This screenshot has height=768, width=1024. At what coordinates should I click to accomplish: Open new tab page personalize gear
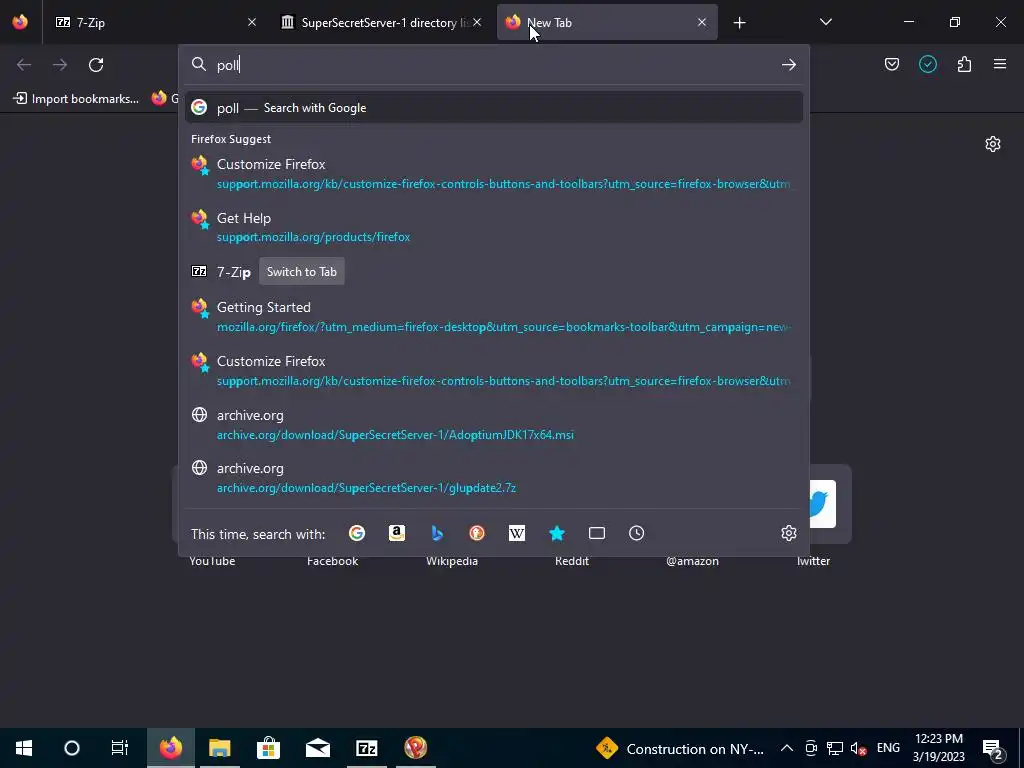click(993, 144)
